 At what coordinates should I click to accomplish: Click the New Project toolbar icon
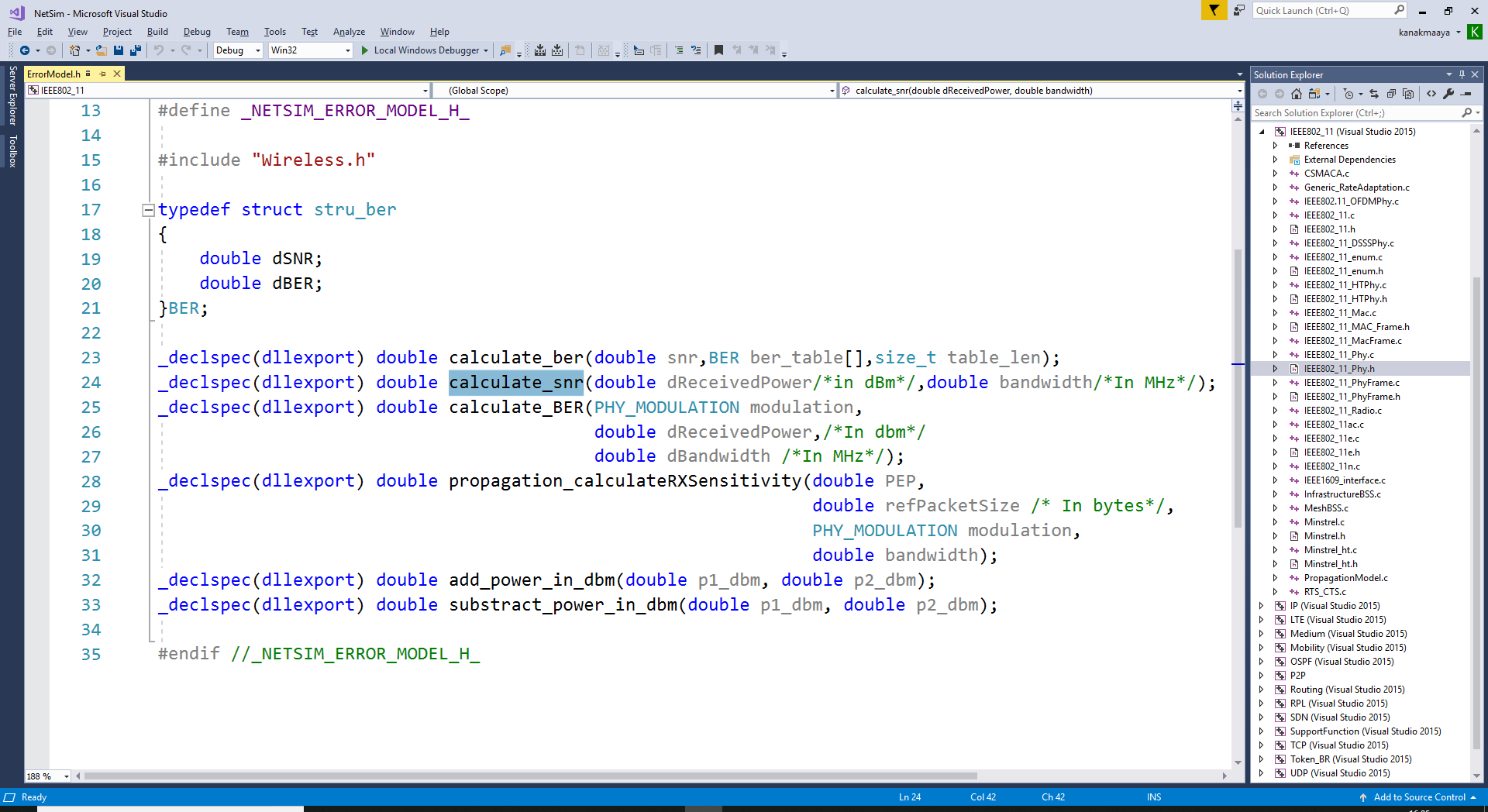(74, 50)
